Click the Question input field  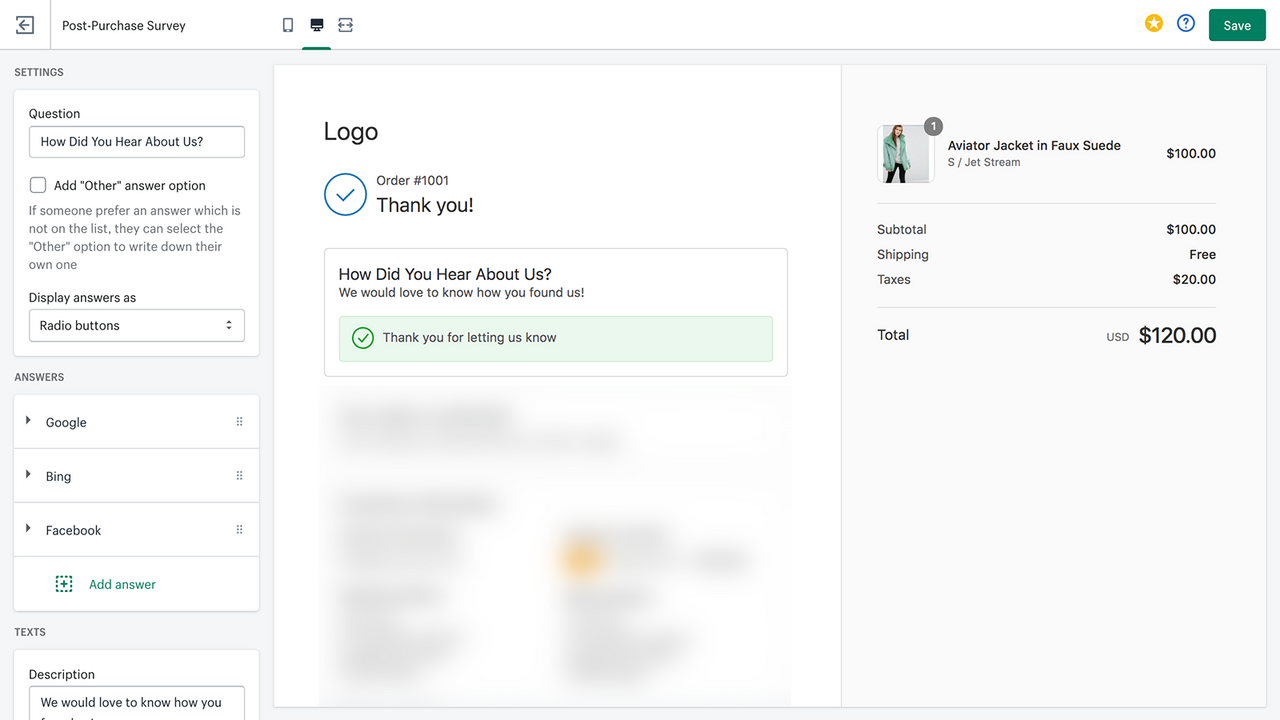click(137, 142)
